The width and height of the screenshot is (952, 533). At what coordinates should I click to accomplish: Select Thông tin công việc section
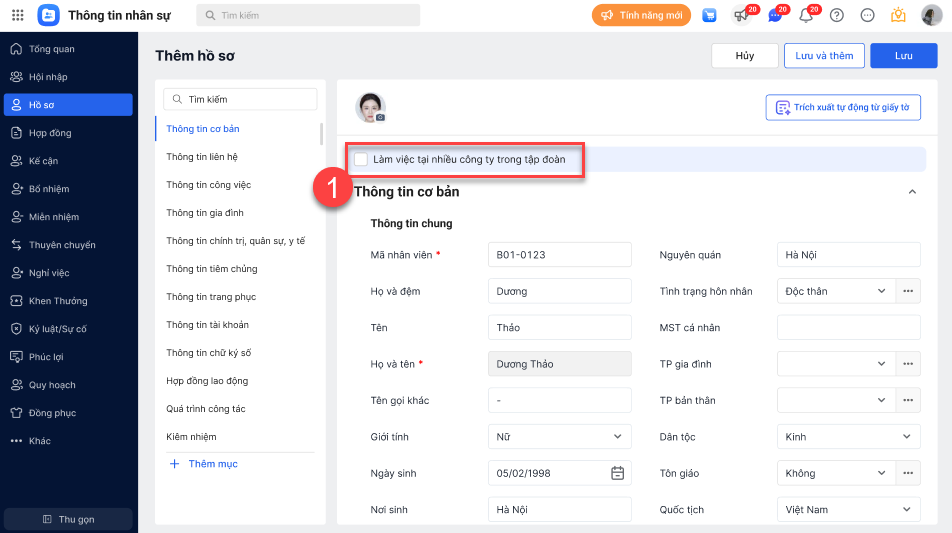point(209,185)
